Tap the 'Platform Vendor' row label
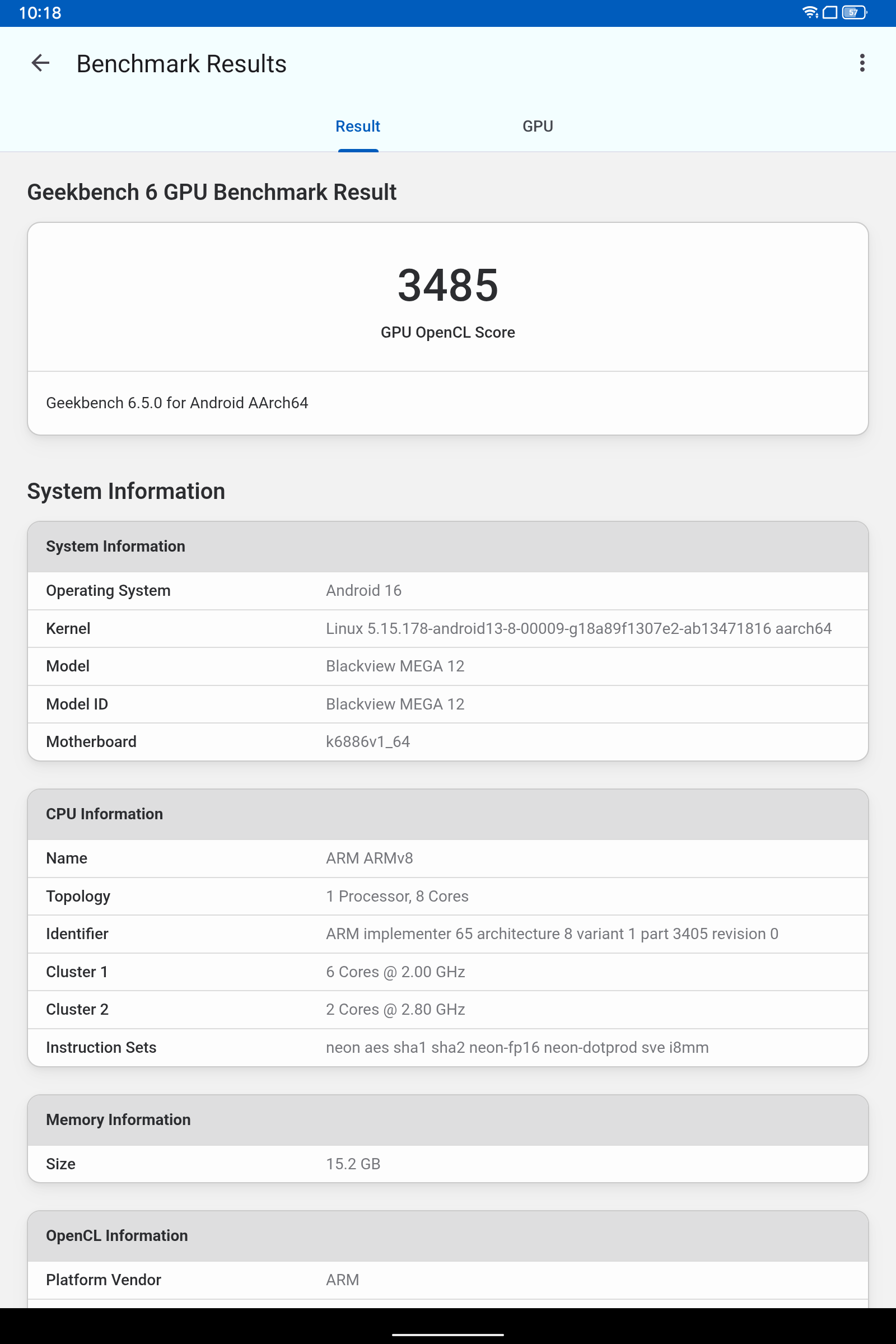This screenshot has height=1344, width=896. pyautogui.click(x=104, y=1280)
